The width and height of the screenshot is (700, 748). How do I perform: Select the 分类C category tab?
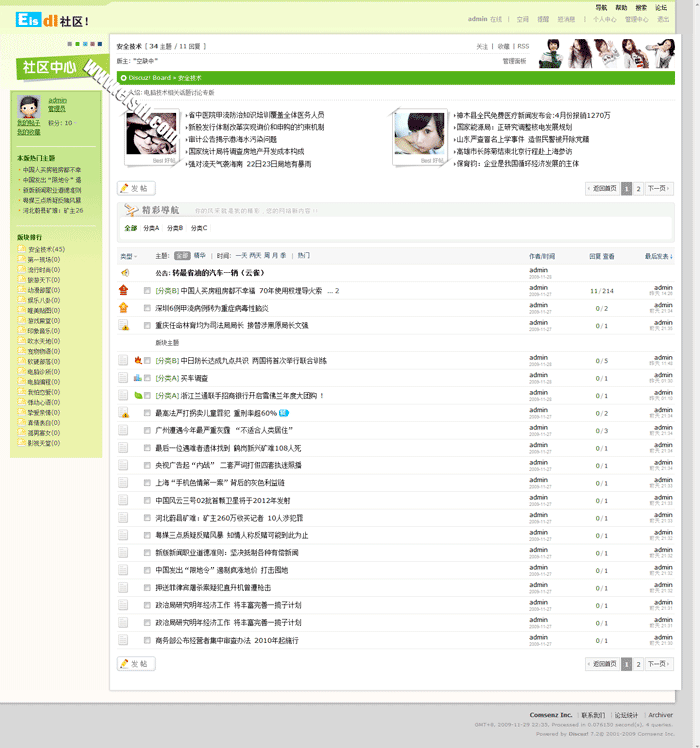coord(199,228)
